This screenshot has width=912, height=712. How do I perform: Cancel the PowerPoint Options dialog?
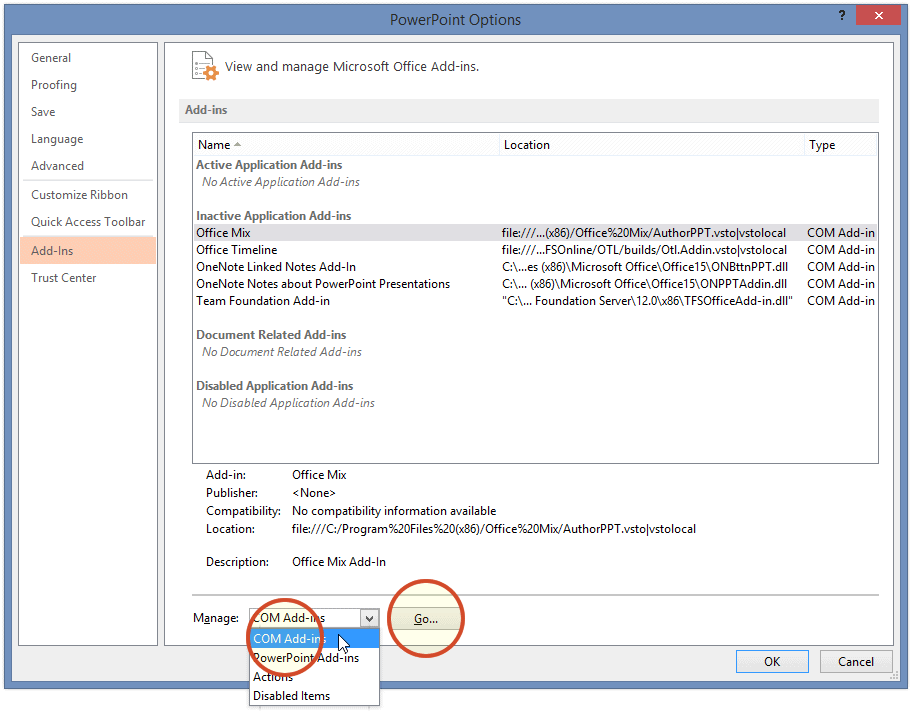(856, 661)
